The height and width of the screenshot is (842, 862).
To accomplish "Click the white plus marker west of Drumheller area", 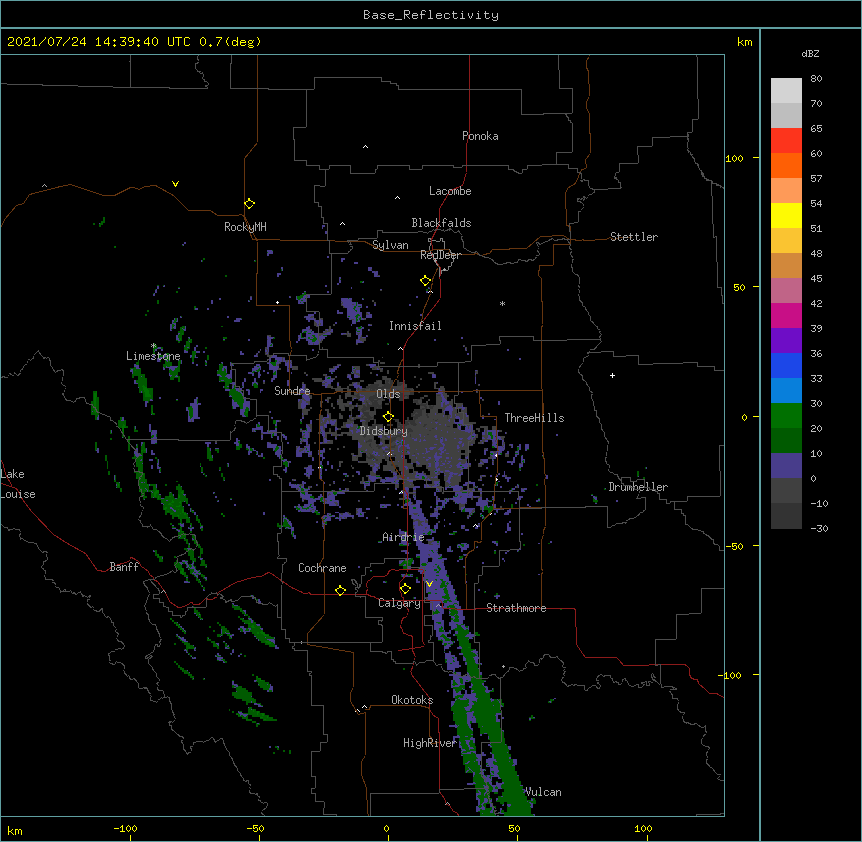I will pos(612,375).
